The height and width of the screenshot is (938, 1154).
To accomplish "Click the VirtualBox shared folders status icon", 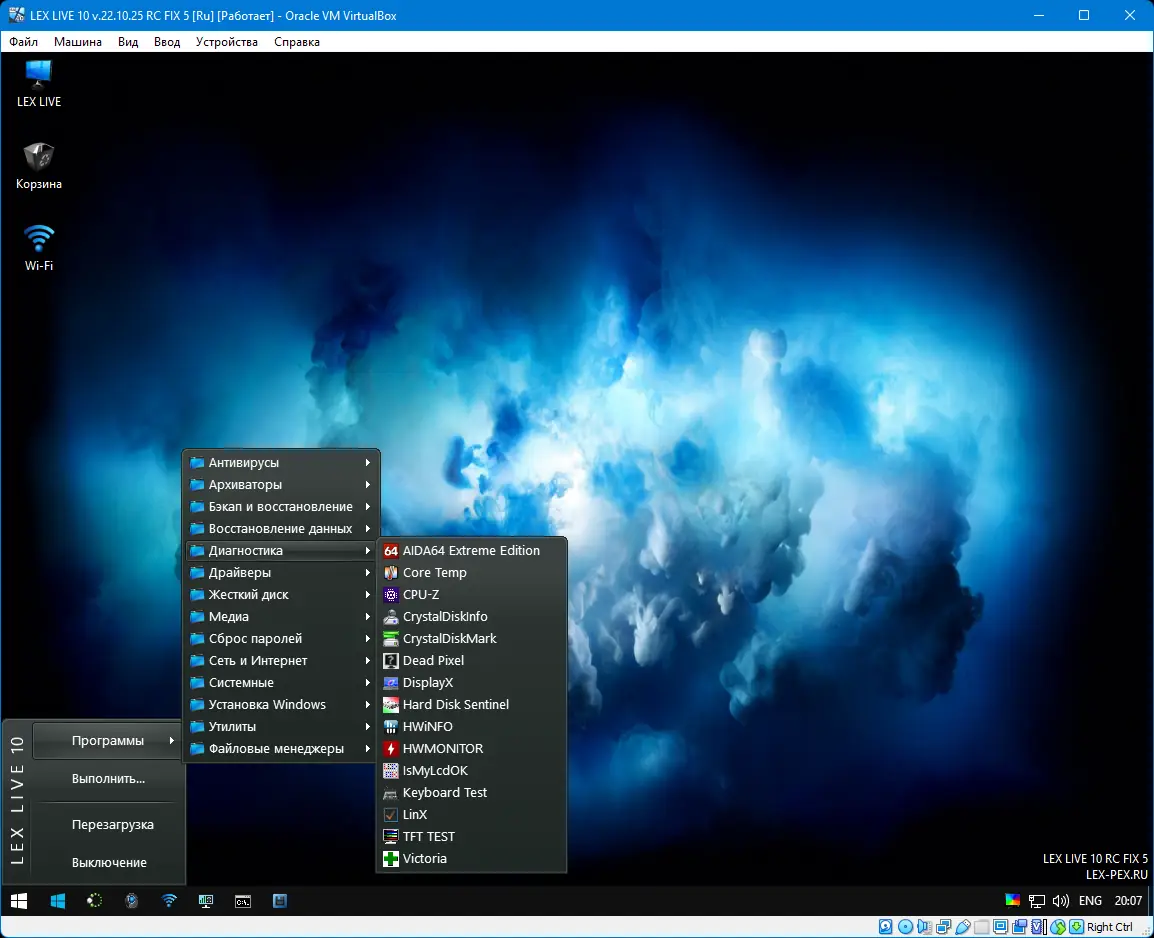I will [x=981, y=927].
